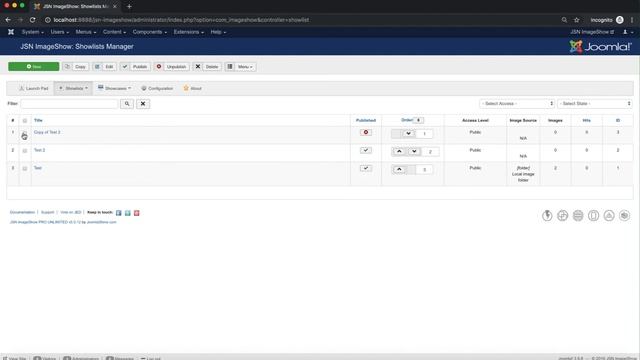Open the JSN ImageShow site link
This screenshot has width=640, height=360.
point(592,32)
